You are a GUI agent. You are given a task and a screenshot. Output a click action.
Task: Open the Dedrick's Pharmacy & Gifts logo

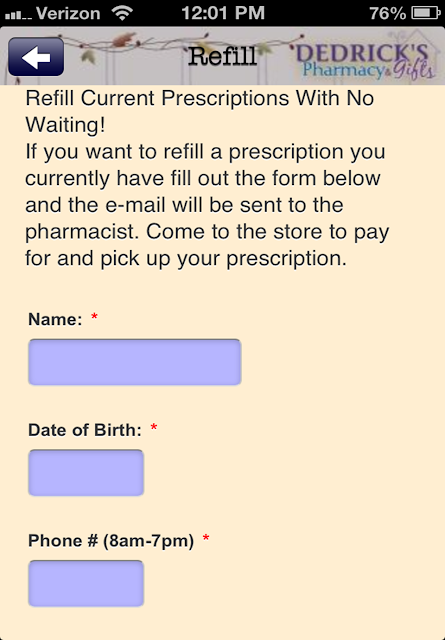pyautogui.click(x=363, y=60)
